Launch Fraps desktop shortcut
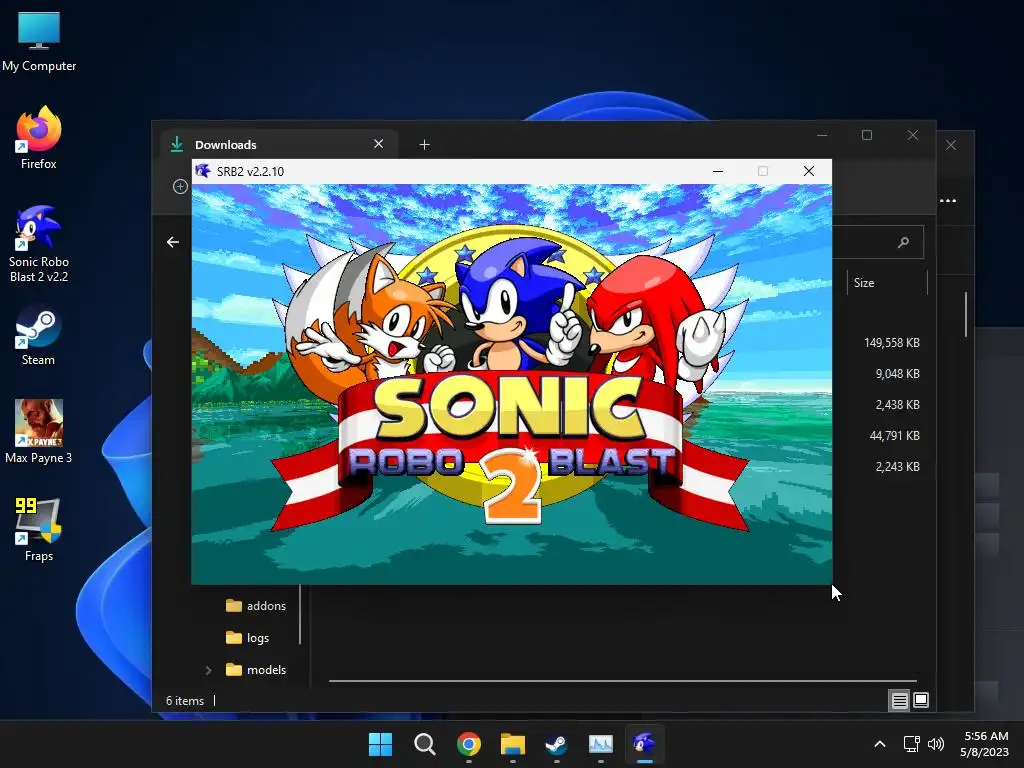 point(39,530)
